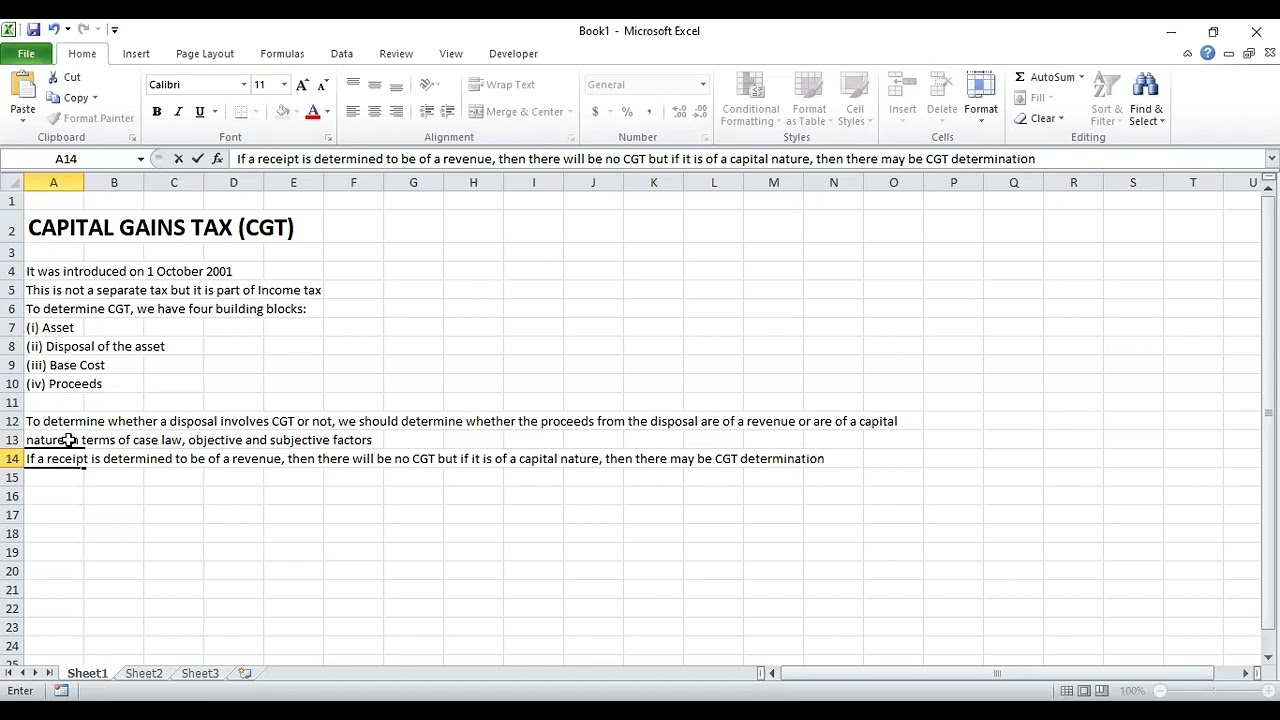Decrease font size with Shrink Font icon
The height and width of the screenshot is (720, 1280).
tap(323, 85)
